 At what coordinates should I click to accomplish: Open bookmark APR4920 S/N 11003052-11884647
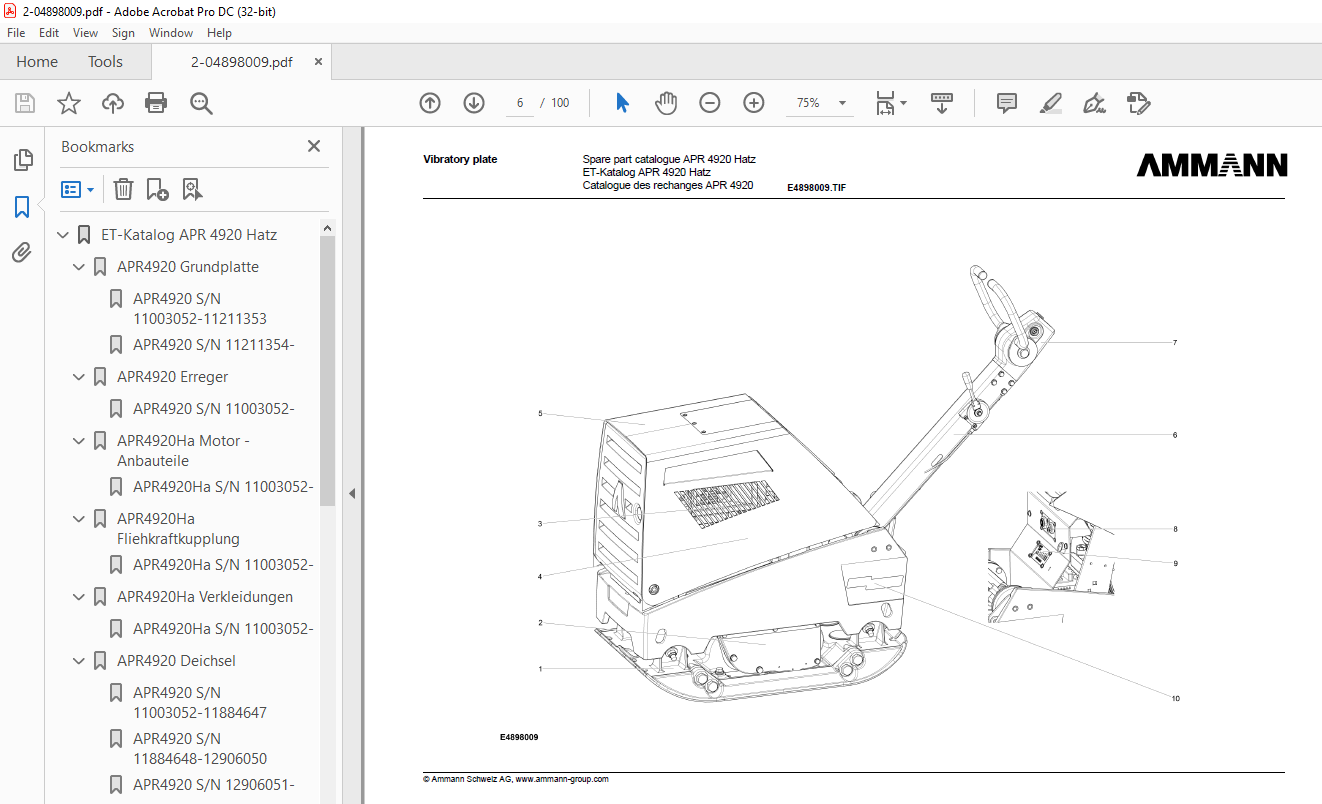point(200,703)
